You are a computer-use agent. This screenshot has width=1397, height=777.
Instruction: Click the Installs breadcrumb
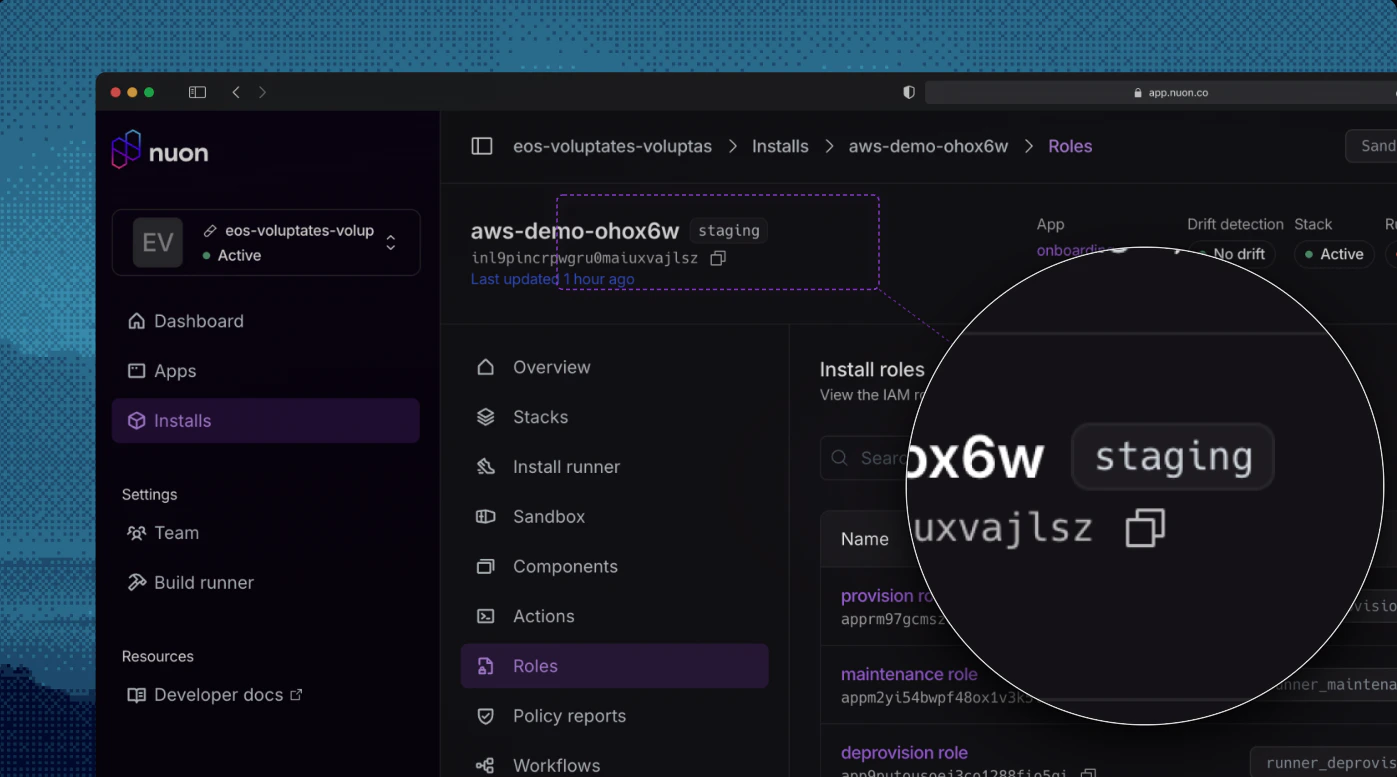pyautogui.click(x=780, y=146)
